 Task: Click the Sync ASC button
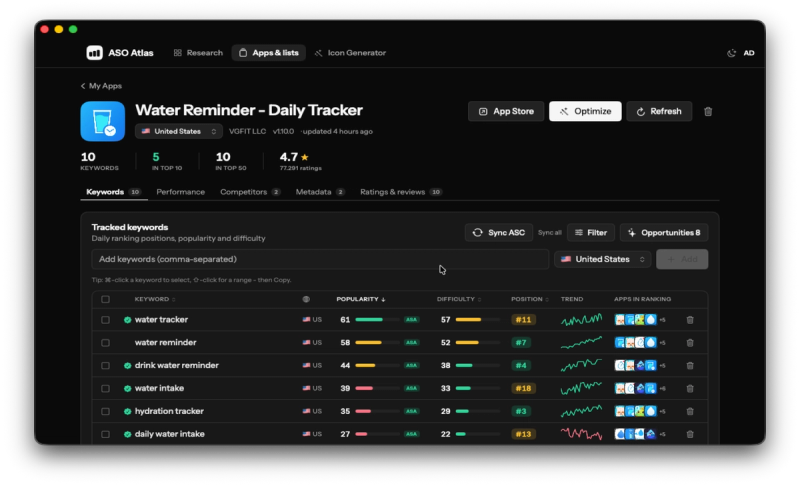[498, 233]
